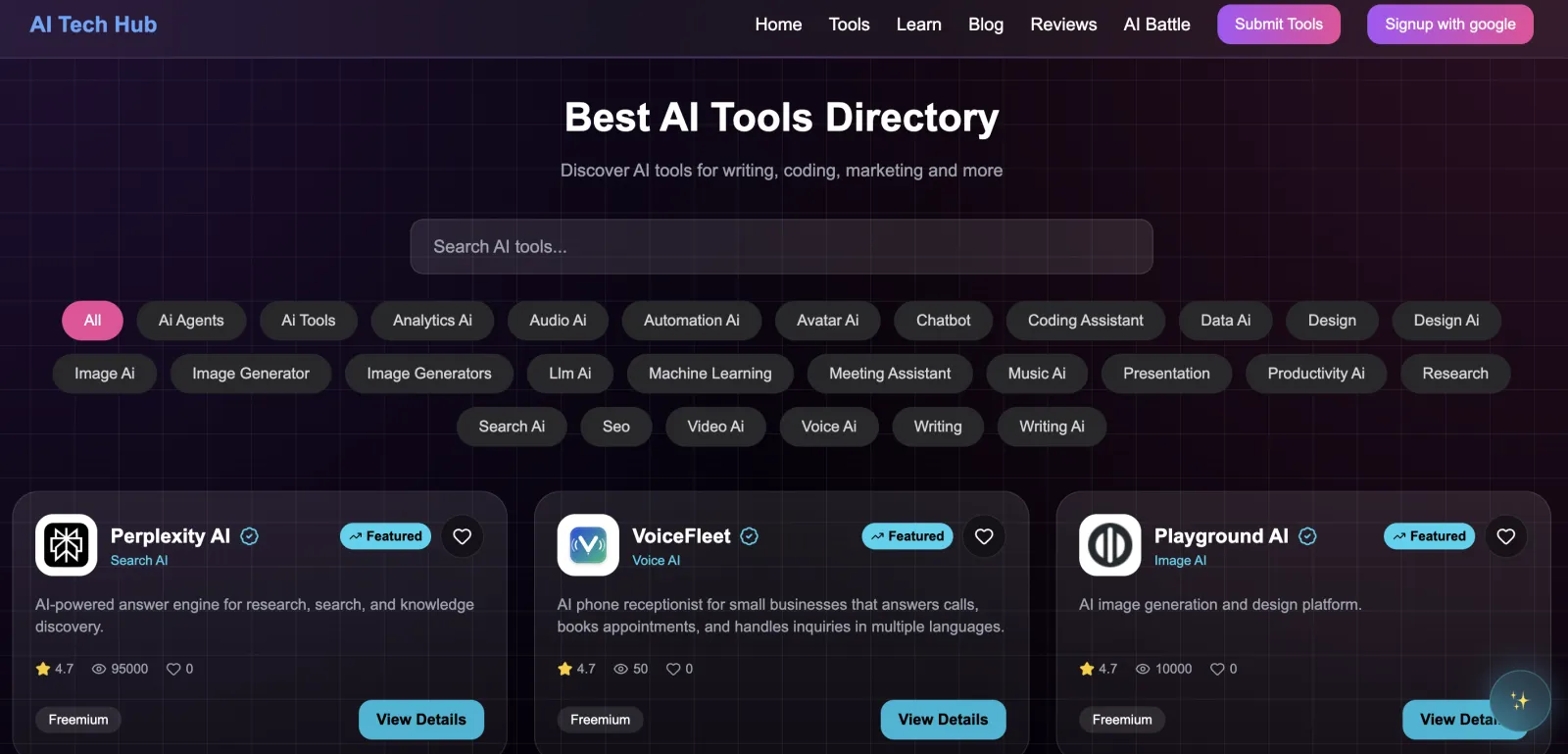Click the views eye icon showing 50
This screenshot has width=1568, height=754.
click(x=621, y=669)
